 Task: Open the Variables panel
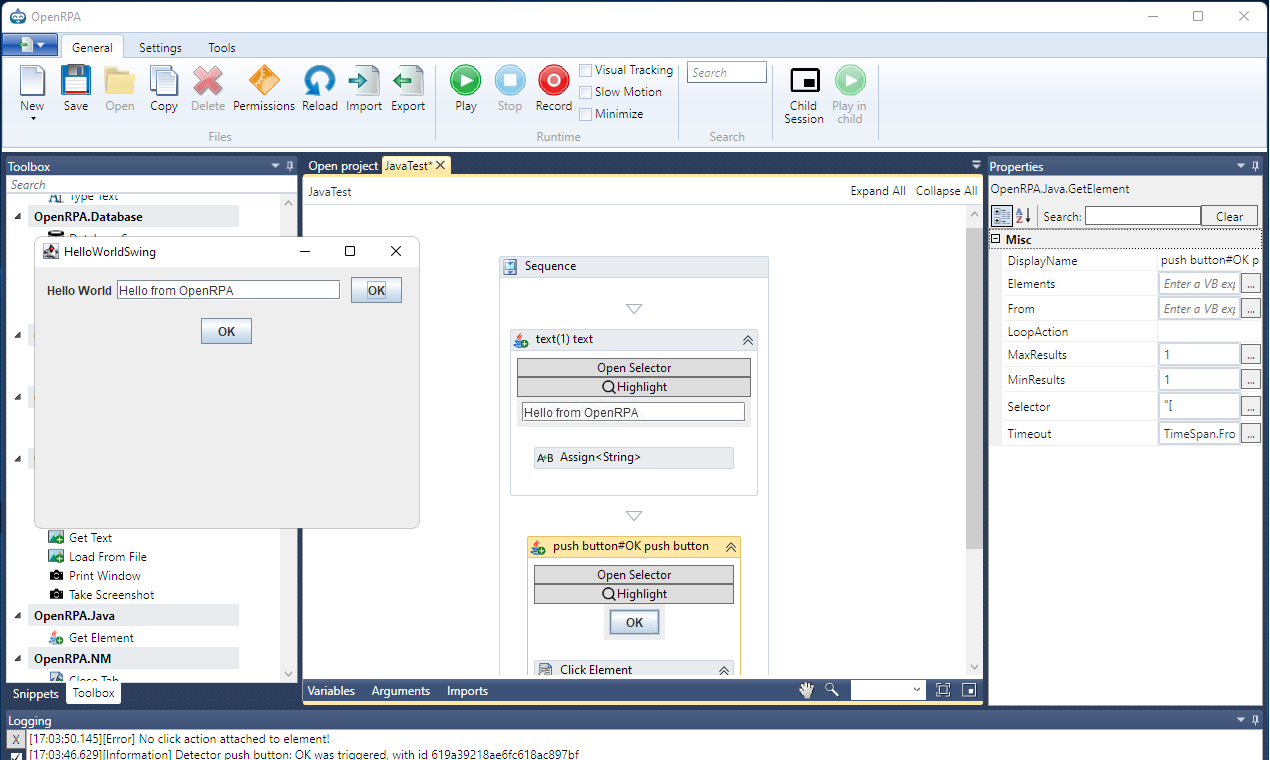point(331,691)
